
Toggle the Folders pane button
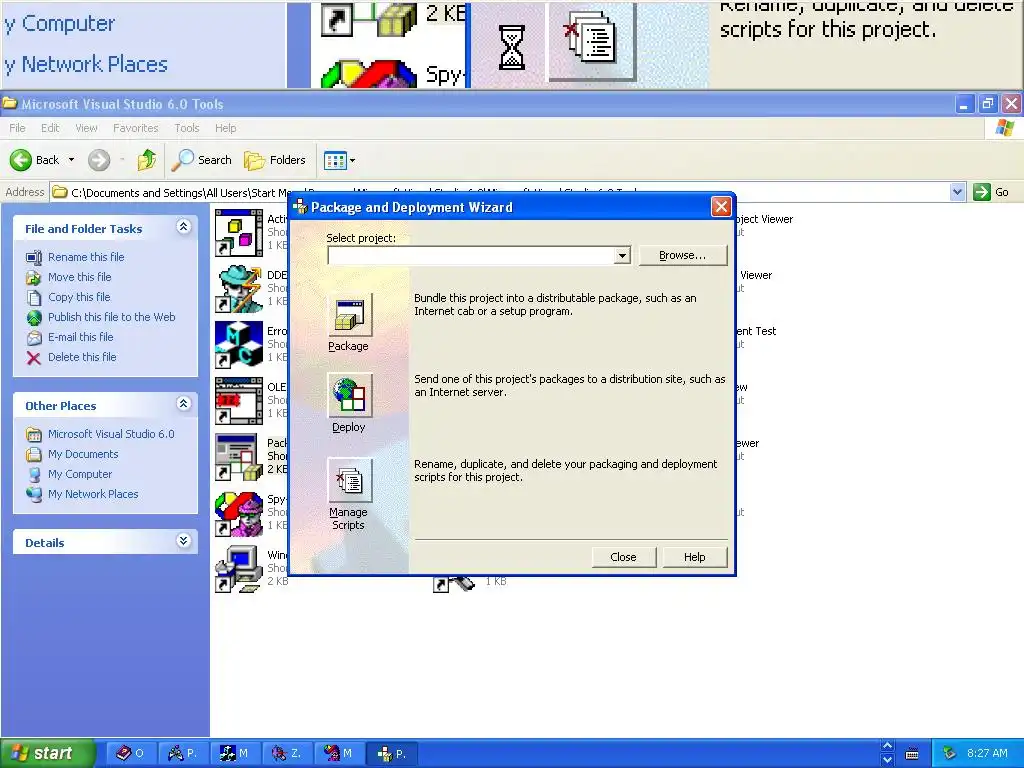274,160
